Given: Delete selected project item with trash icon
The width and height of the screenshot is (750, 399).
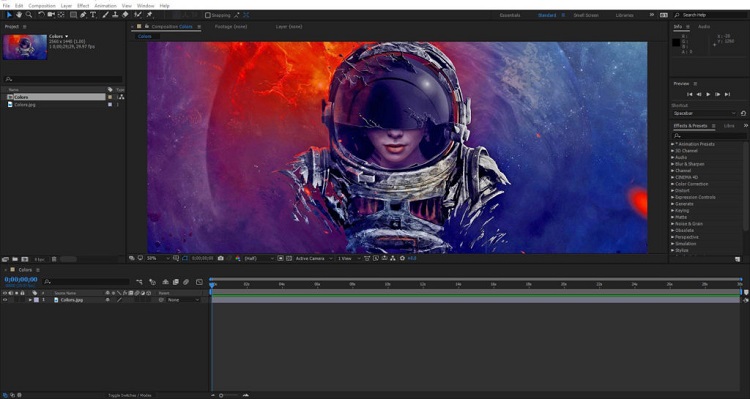Looking at the screenshot, I should pos(54,259).
